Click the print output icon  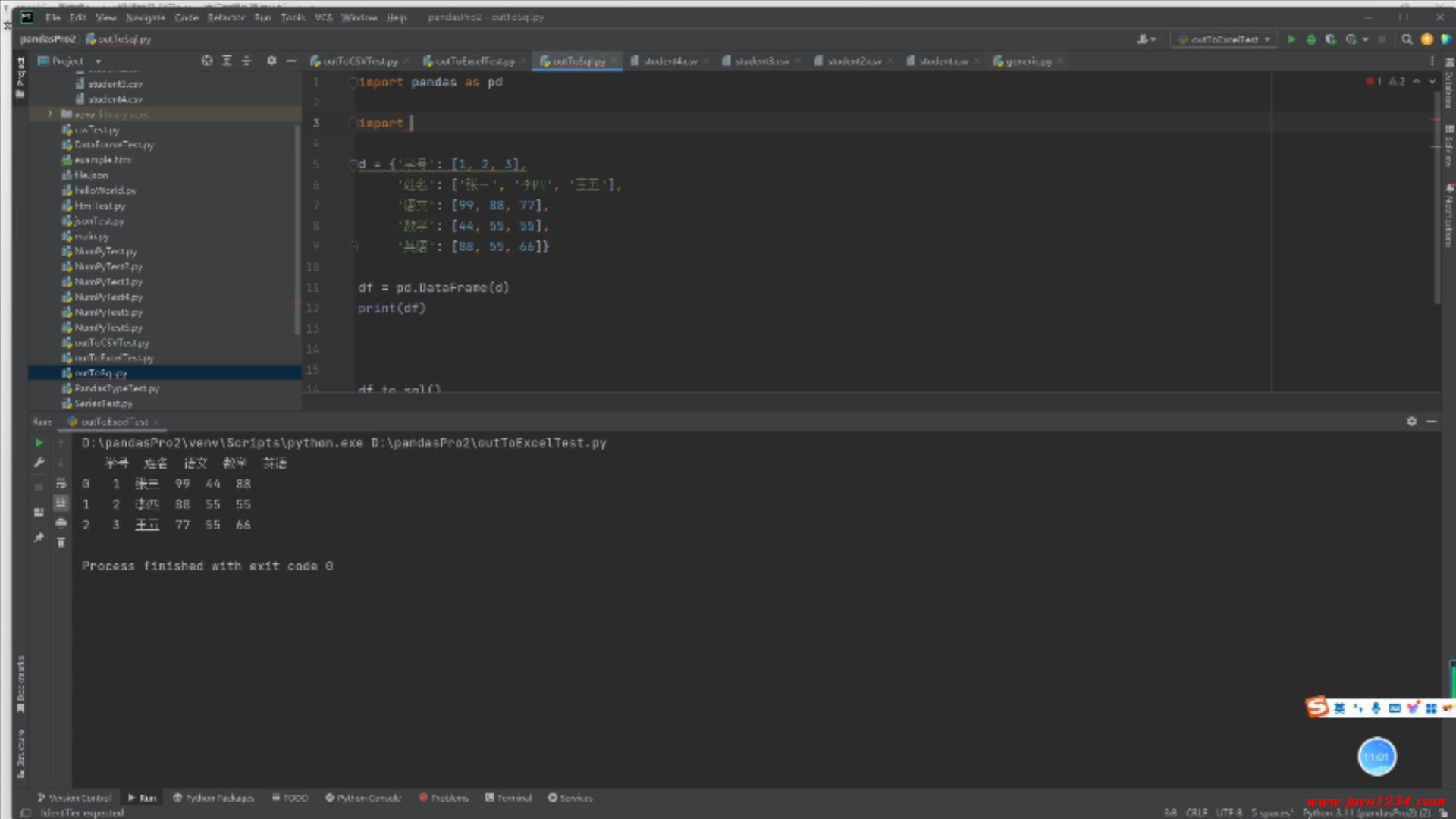click(x=61, y=523)
